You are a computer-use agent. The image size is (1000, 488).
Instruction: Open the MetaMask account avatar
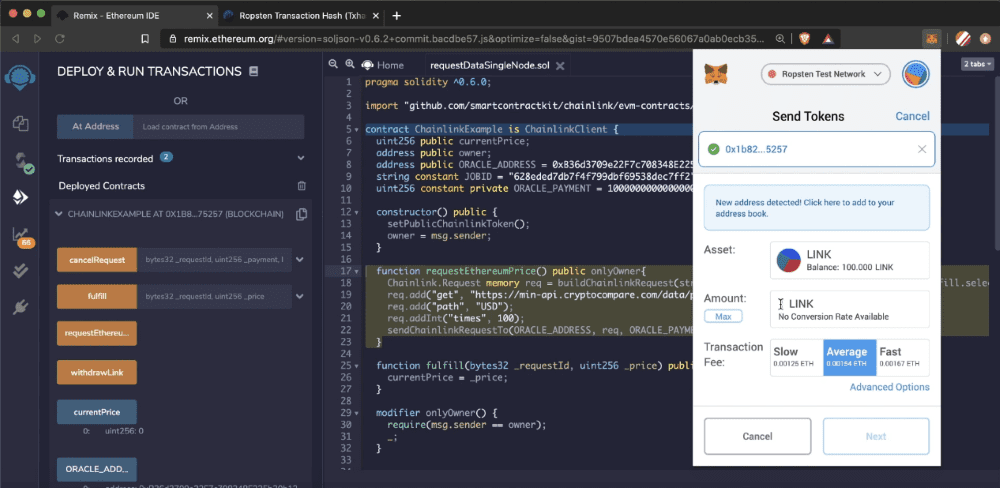coord(915,75)
